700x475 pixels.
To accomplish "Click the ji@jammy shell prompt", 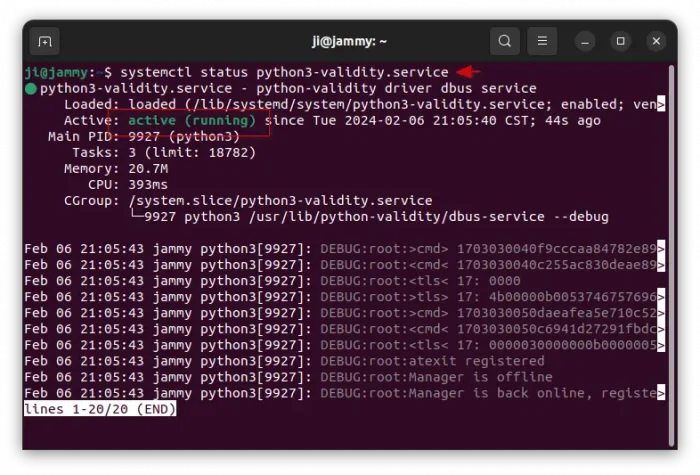I will pos(60,73).
